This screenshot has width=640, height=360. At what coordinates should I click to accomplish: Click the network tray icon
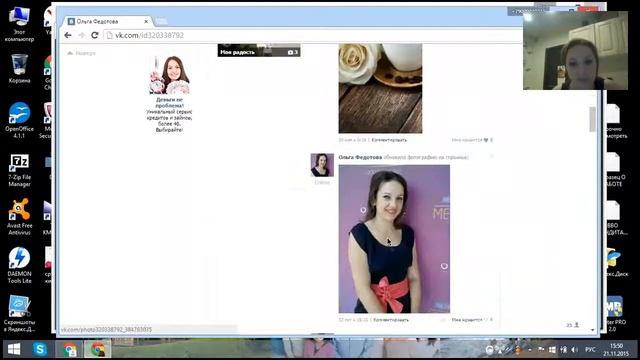coord(563,350)
